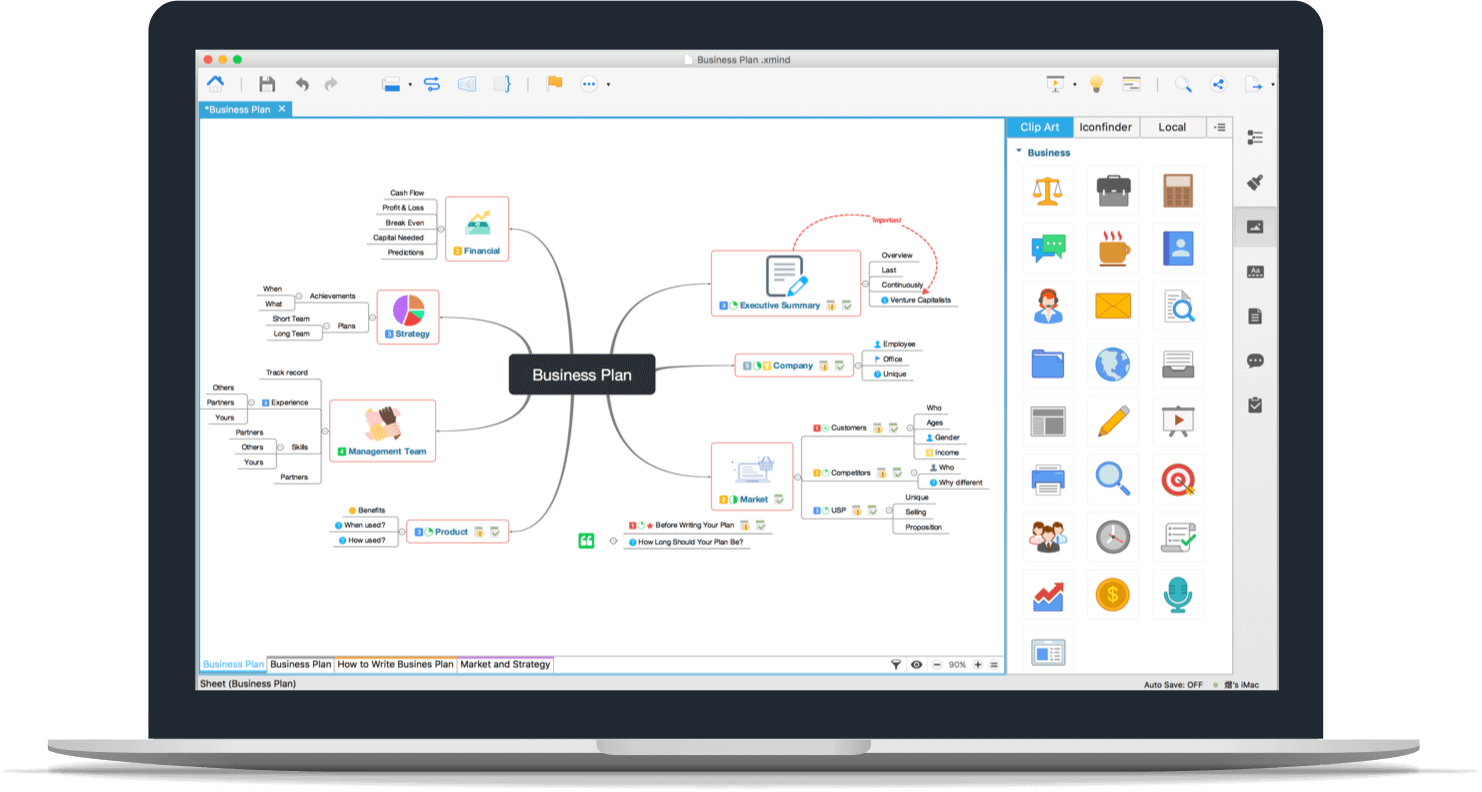Switch to the Iconfinder tab
The image size is (1482, 792).
pyautogui.click(x=1106, y=127)
